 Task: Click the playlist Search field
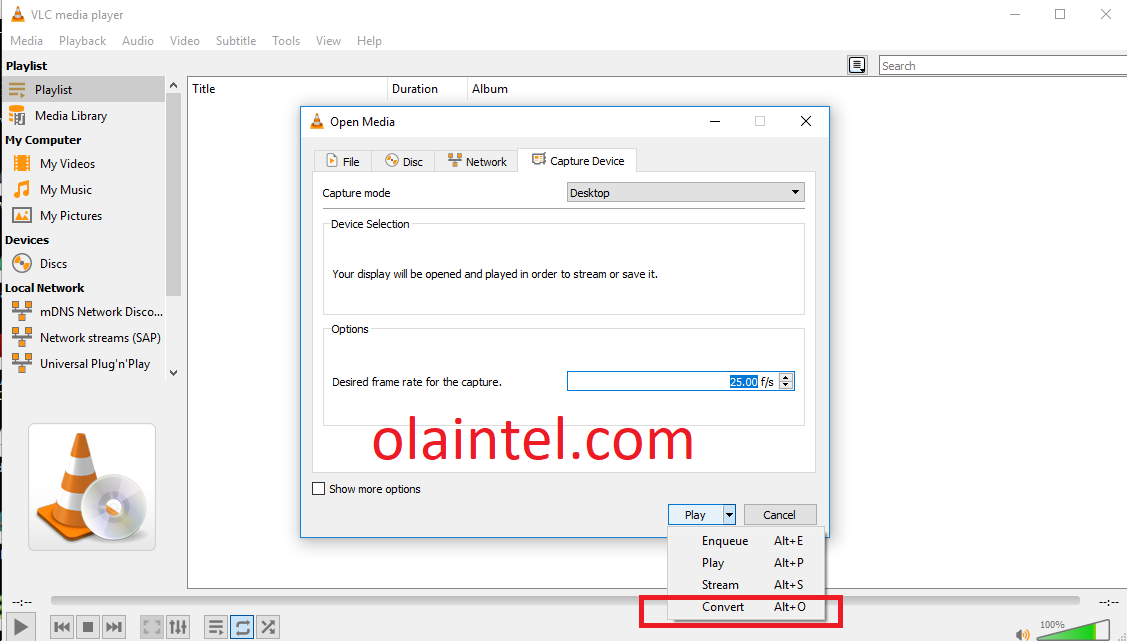tap(1003, 65)
